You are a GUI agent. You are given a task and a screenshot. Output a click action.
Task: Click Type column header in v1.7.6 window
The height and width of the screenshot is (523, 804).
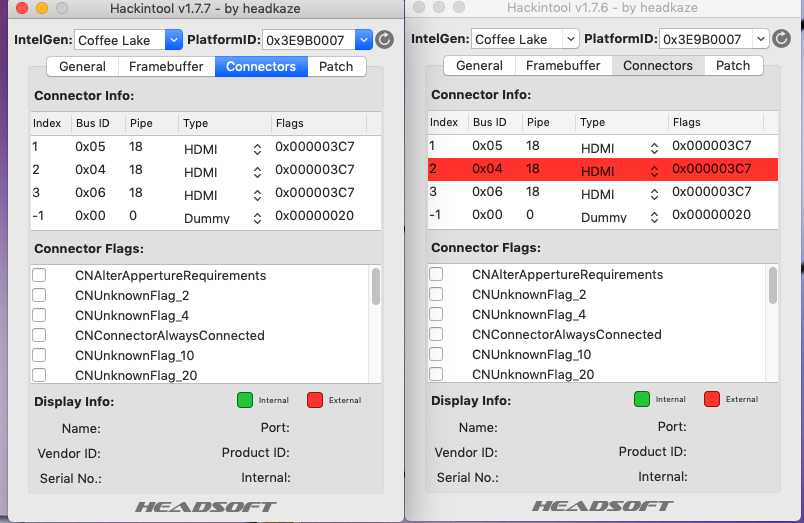(x=622, y=122)
